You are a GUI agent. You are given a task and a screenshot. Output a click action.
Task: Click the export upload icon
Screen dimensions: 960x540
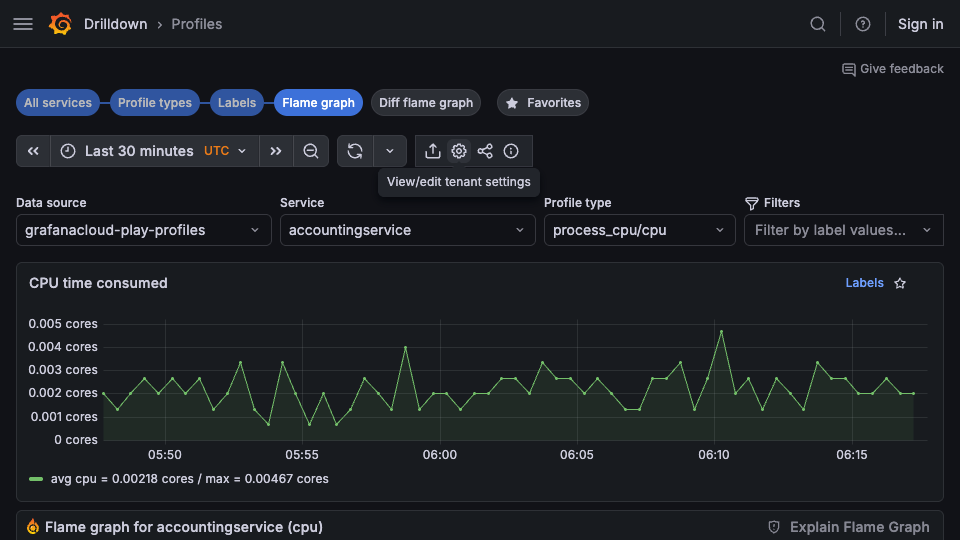[x=433, y=151]
